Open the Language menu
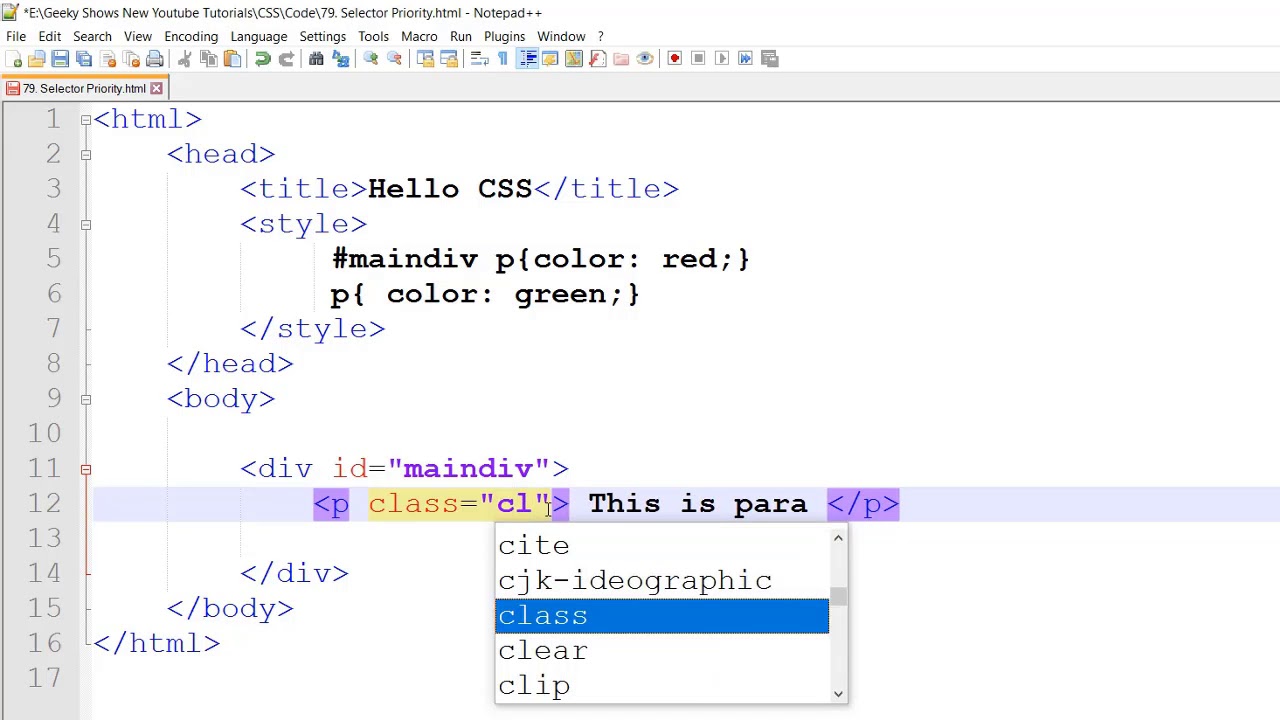Image resolution: width=1280 pixels, height=720 pixels. click(259, 37)
